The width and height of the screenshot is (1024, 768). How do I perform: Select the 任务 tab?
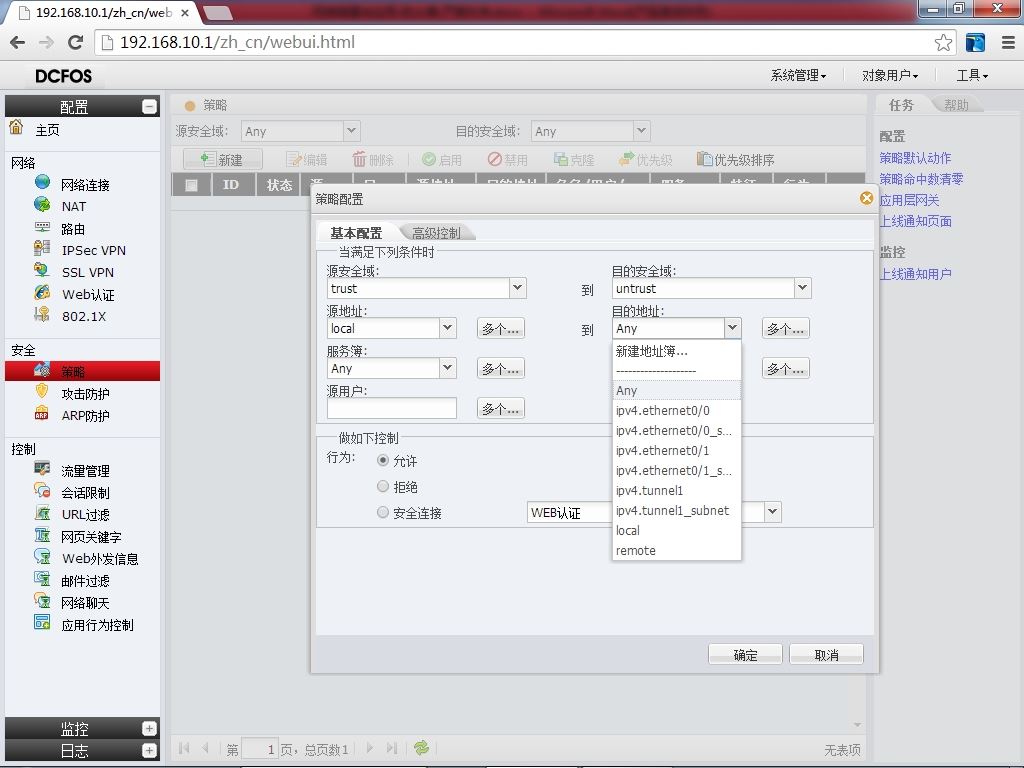coord(901,105)
